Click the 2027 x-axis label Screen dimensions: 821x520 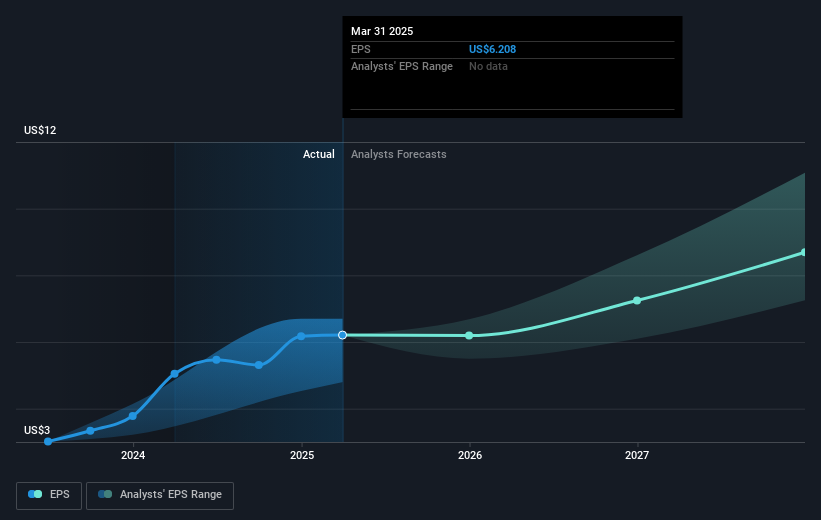[x=637, y=455]
